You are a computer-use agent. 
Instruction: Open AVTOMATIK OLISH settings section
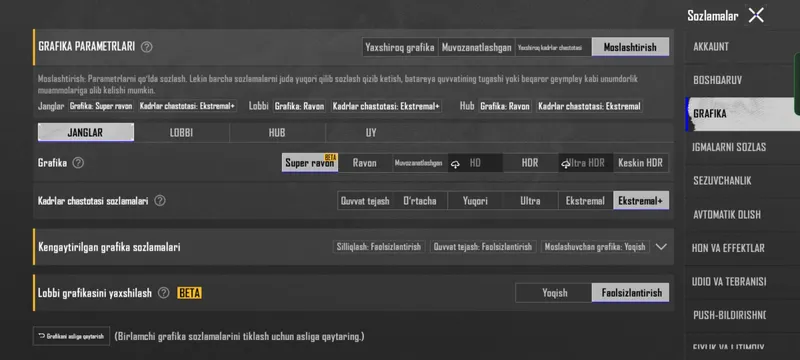tap(741, 215)
